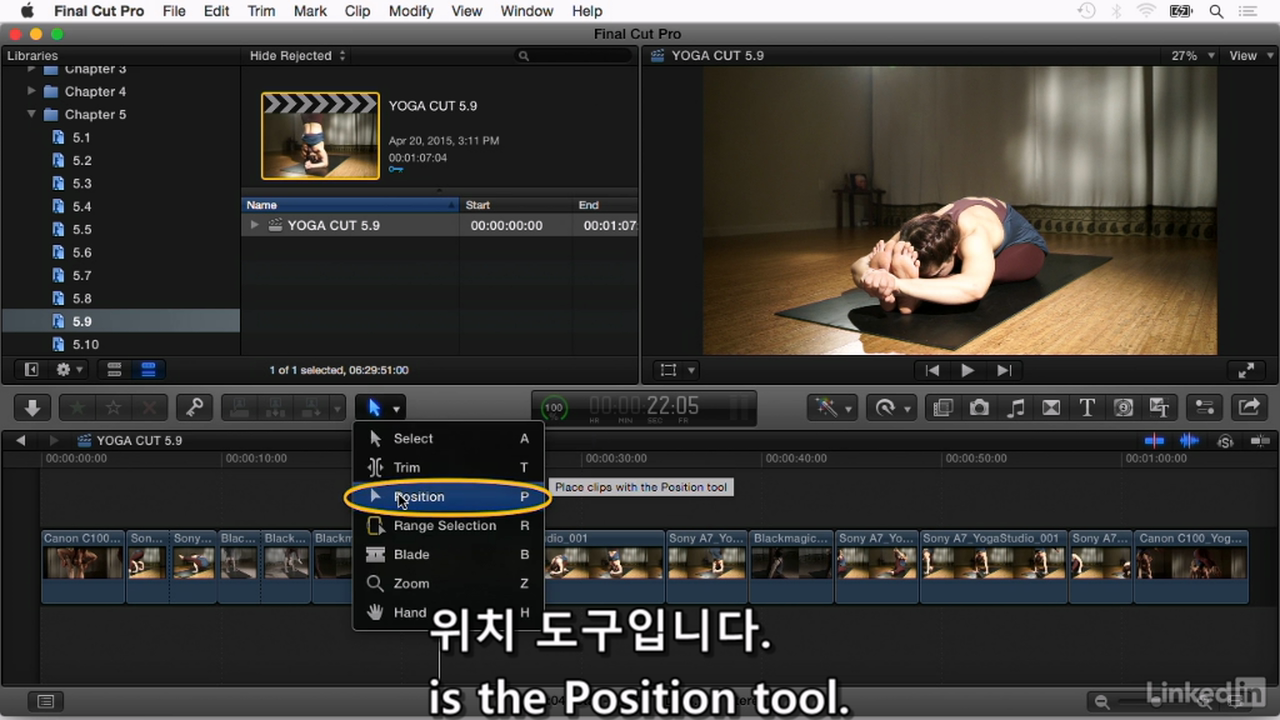Click the Wi-Fi status icon

pyautogui.click(x=1146, y=11)
